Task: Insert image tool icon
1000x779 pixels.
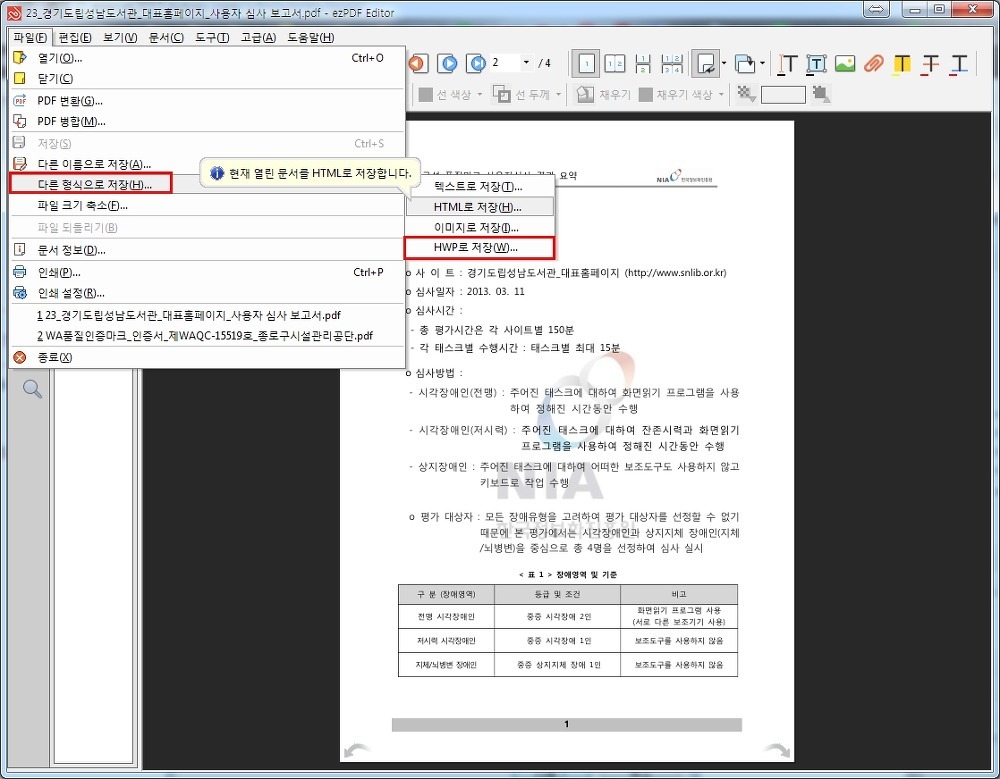Action: pos(845,63)
